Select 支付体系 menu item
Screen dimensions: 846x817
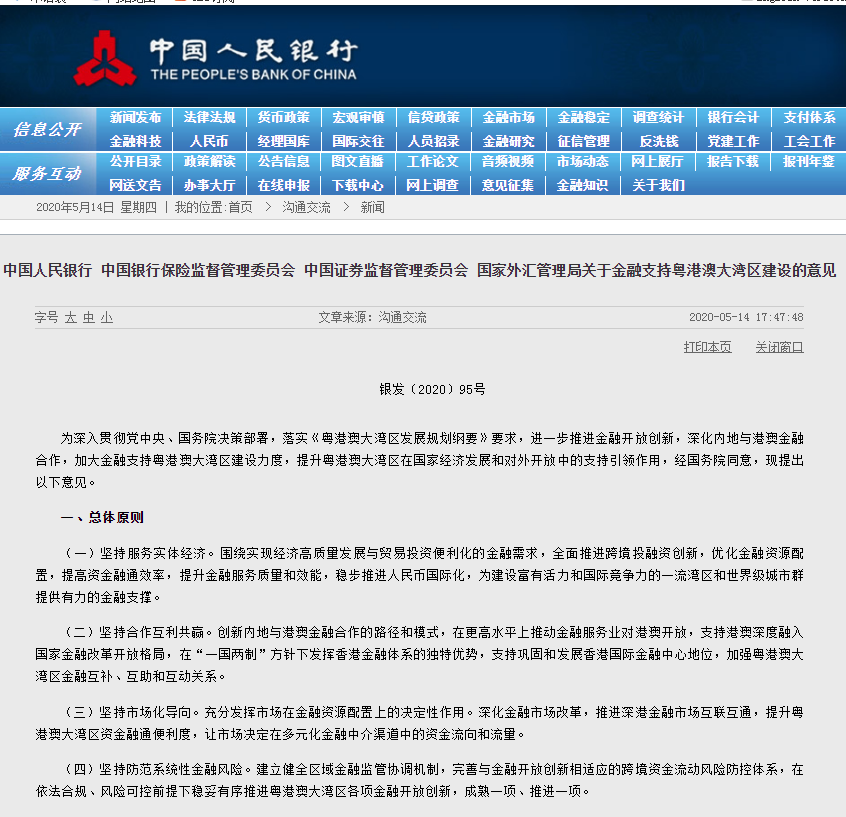(x=809, y=117)
